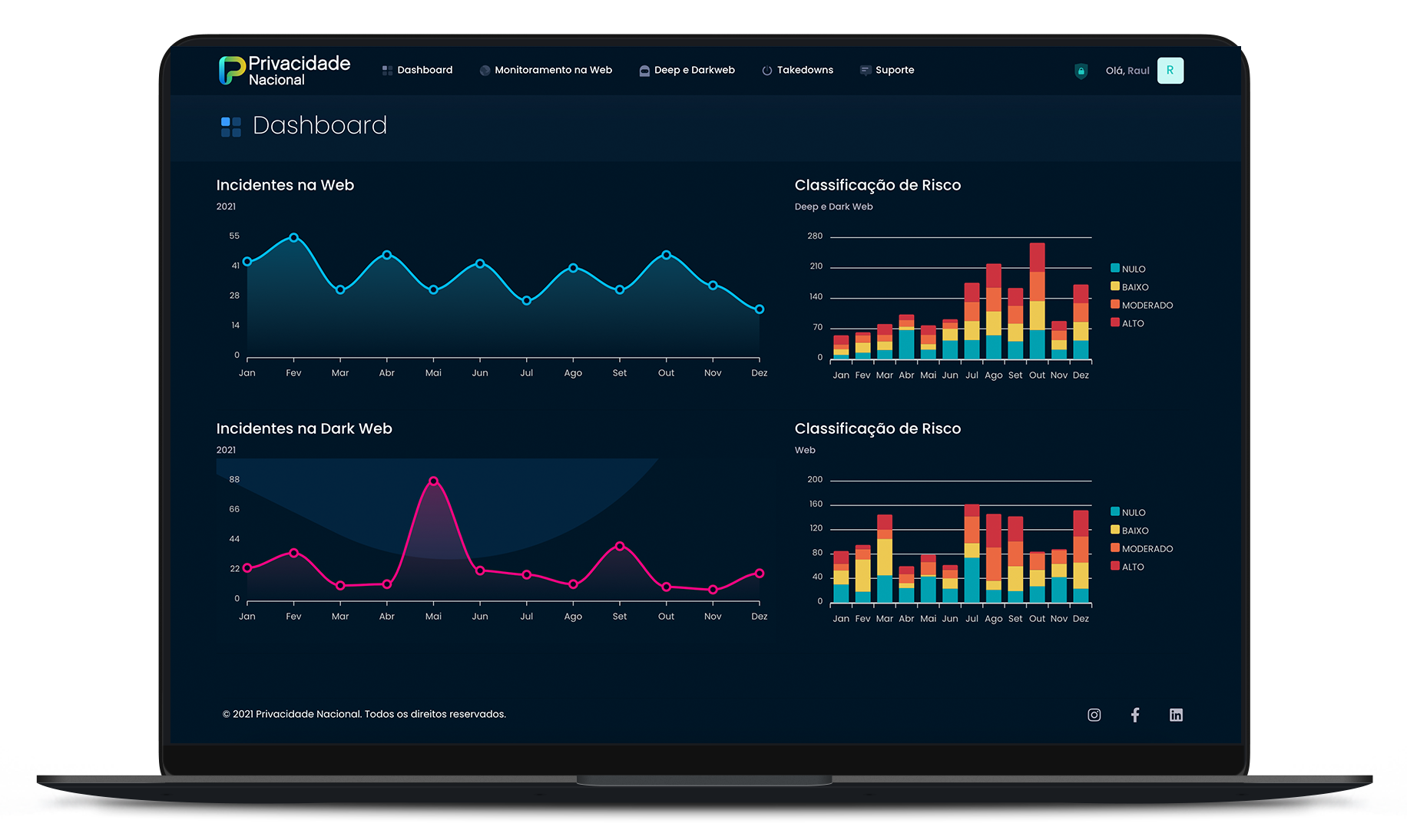Toggle ALTO legend in Deep e Dark Web chart
The width and height of the screenshot is (1407, 840).
(x=1127, y=323)
